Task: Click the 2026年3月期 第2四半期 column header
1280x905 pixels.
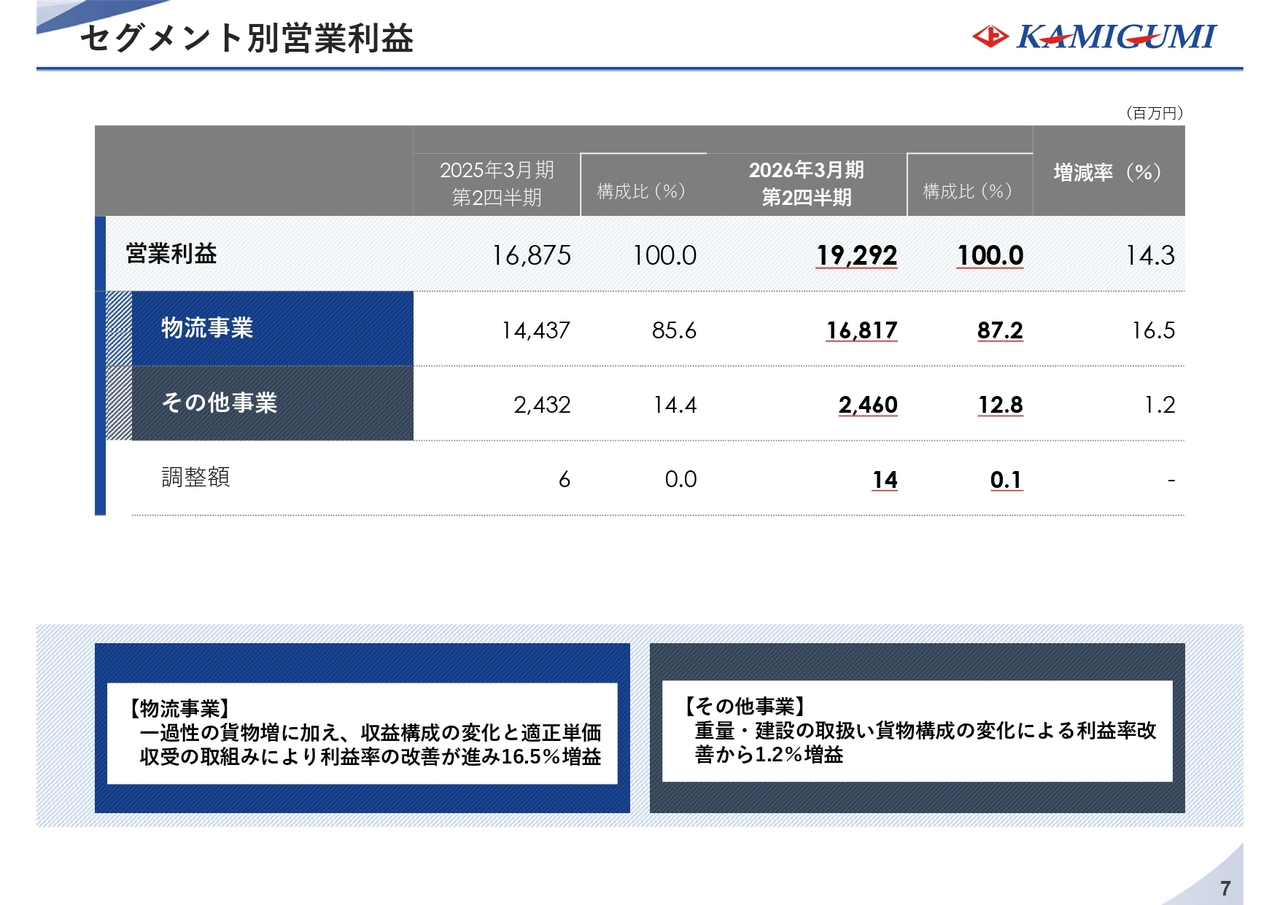Action: coord(806,184)
